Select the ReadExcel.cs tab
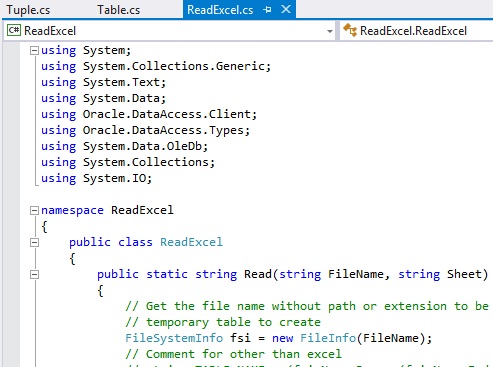493x367 pixels. (x=220, y=10)
